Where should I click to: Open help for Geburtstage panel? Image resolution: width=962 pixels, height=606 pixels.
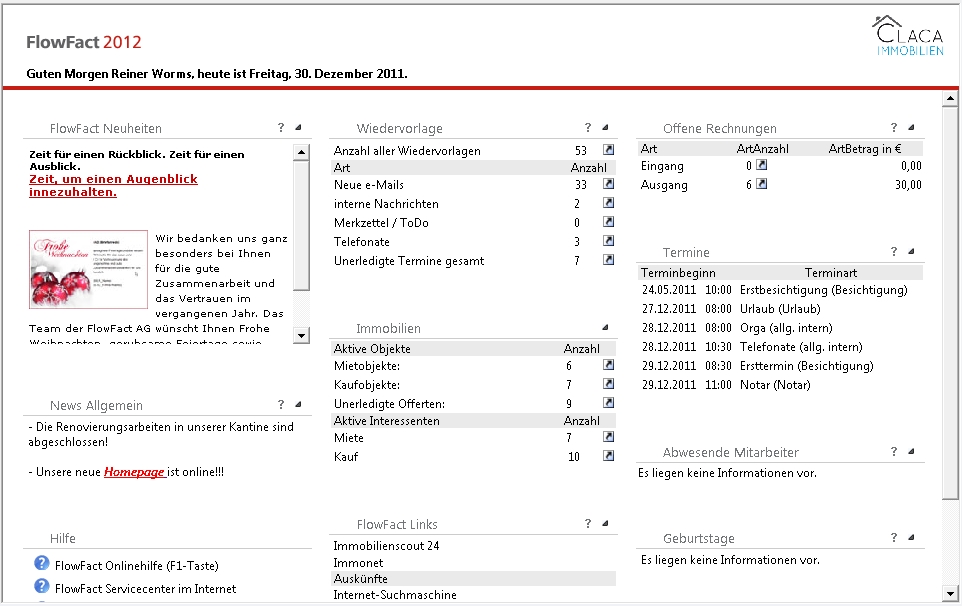[x=894, y=537]
